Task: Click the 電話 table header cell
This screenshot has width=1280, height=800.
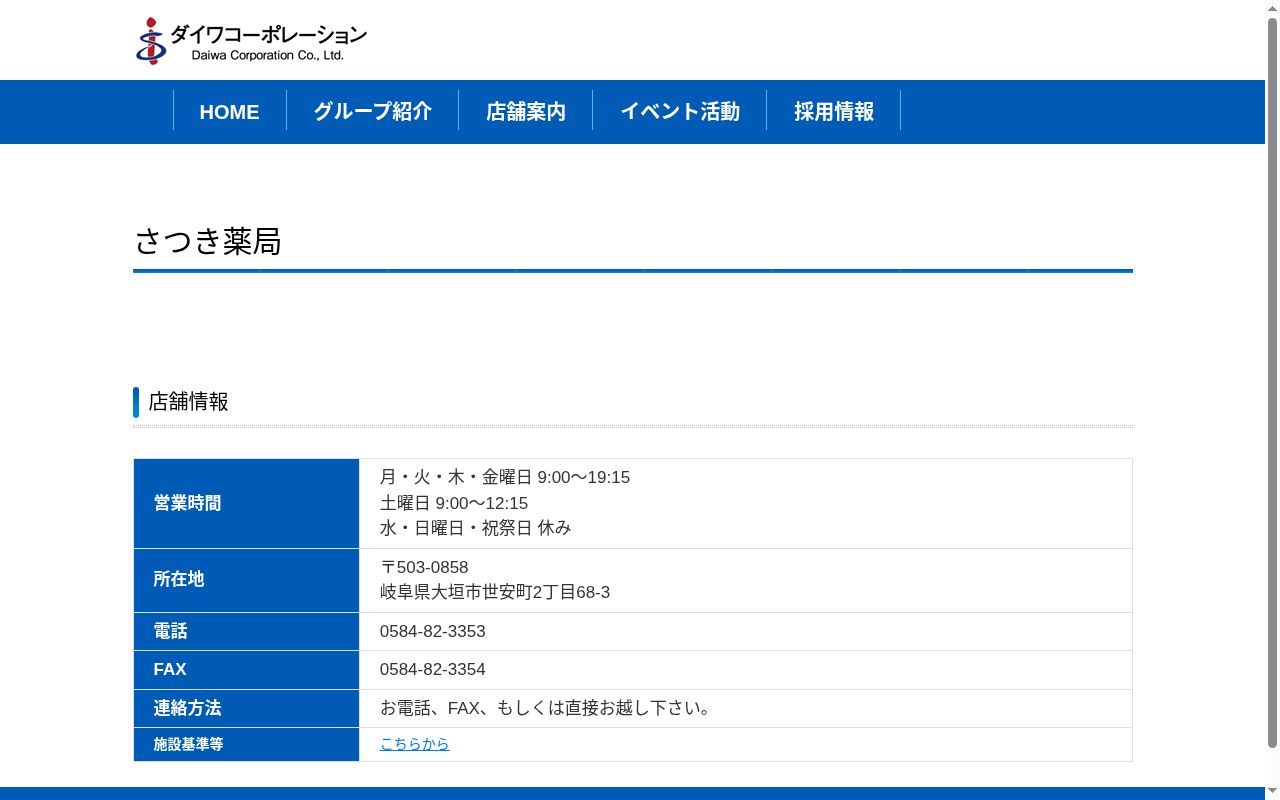Action: point(246,631)
